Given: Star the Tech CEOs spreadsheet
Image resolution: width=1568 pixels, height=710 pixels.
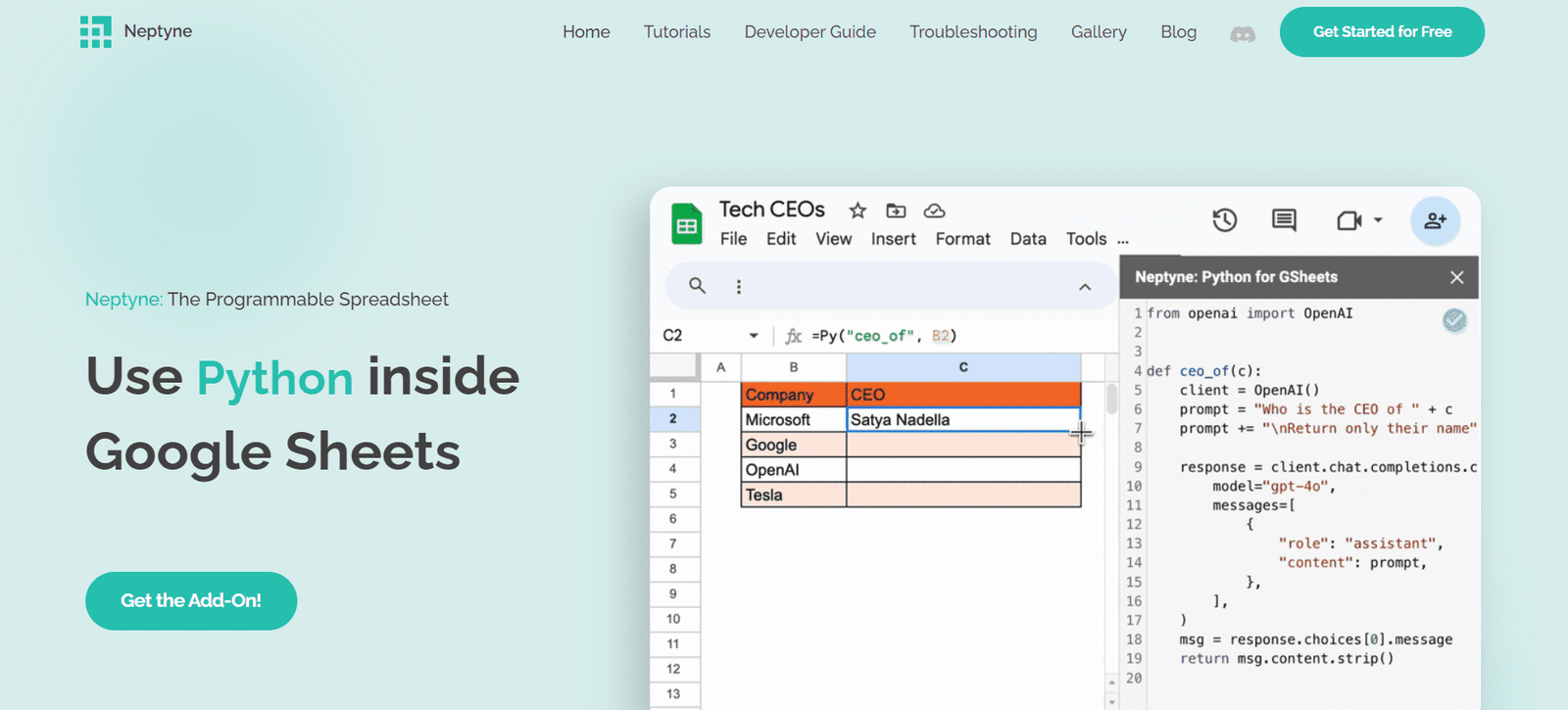Looking at the screenshot, I should click(x=857, y=211).
